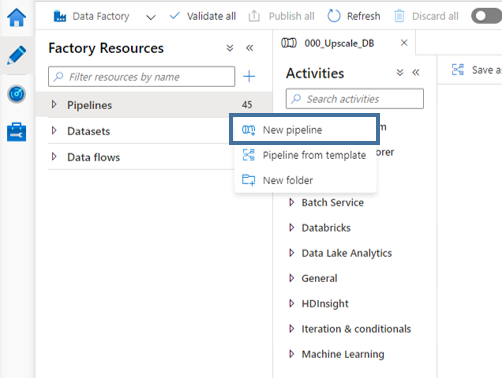Click the pipeline icon on 000_Upscale_DB tab
Viewport: 502px width, 378px height.
tap(289, 43)
